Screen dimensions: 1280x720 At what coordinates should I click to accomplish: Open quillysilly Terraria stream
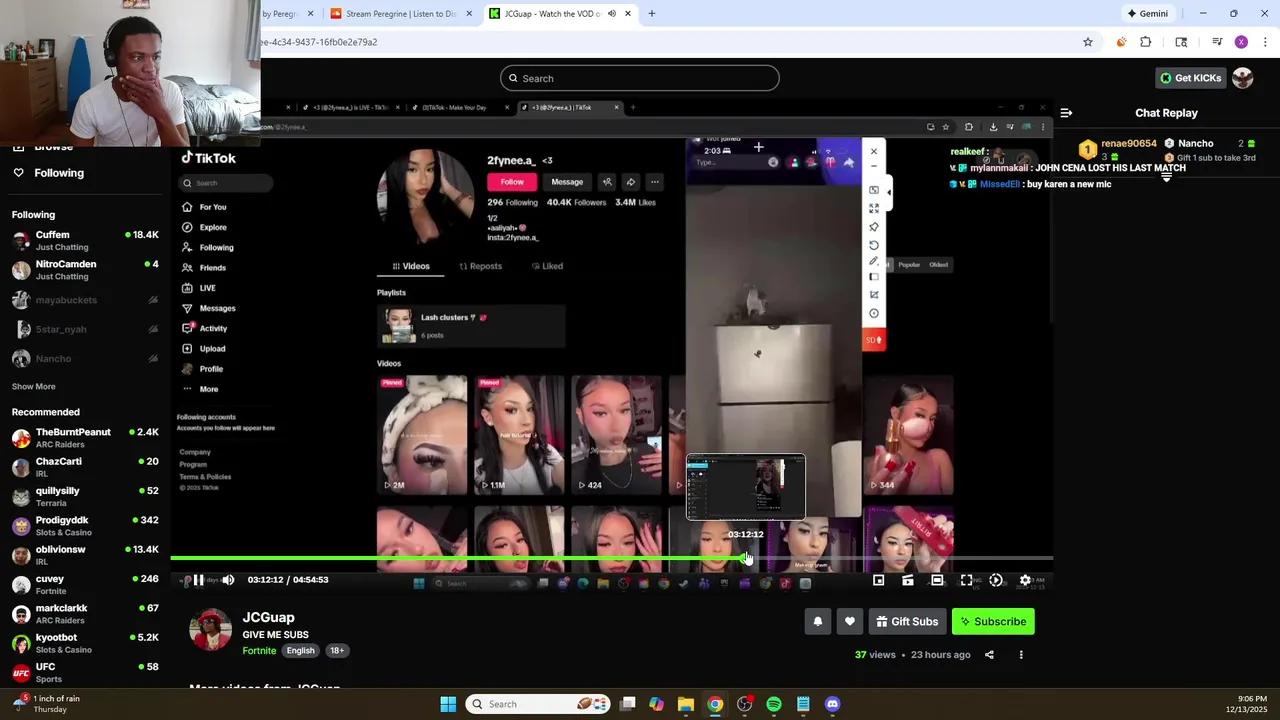click(x=85, y=497)
